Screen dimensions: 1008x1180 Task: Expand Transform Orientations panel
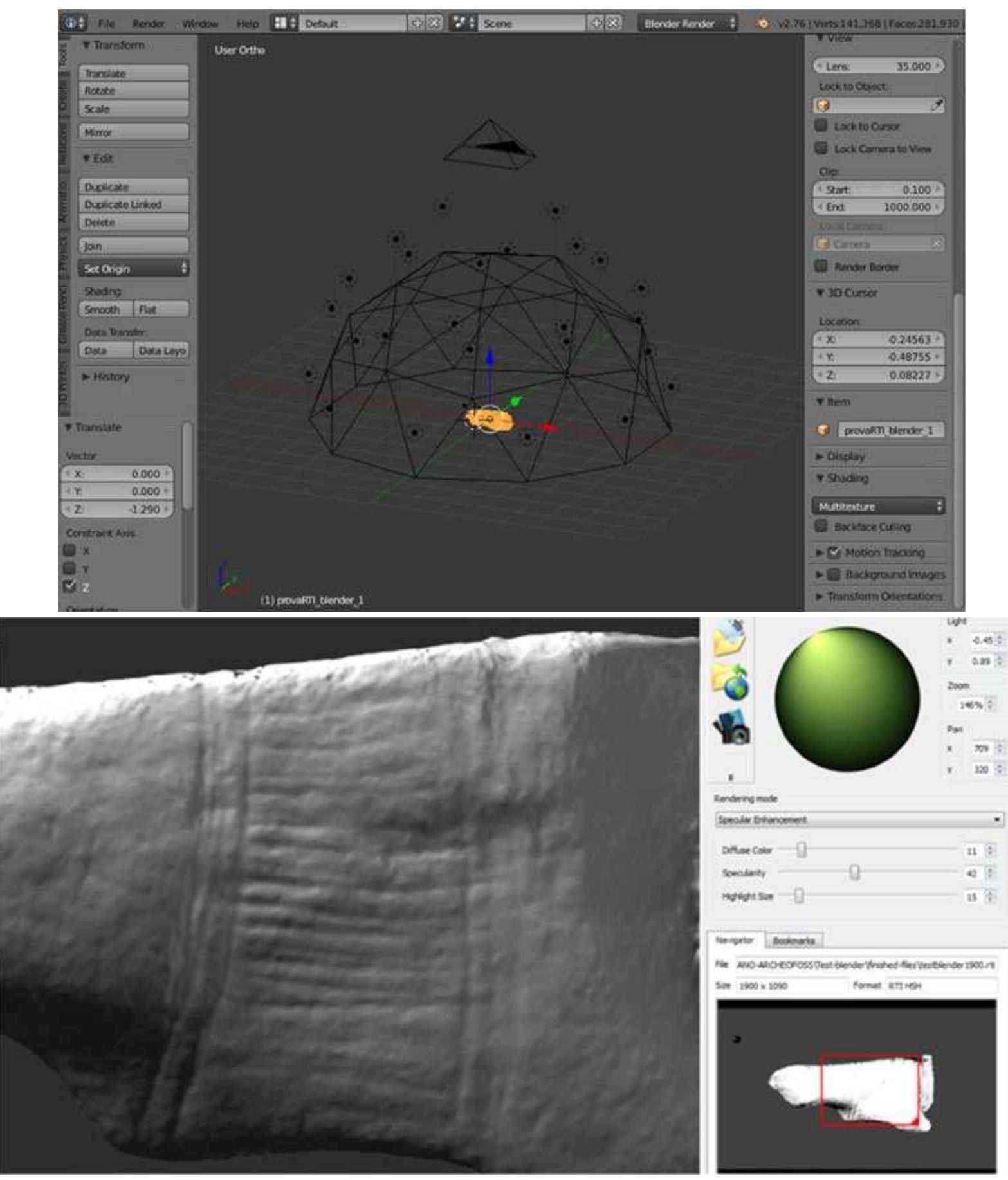pyautogui.click(x=879, y=596)
